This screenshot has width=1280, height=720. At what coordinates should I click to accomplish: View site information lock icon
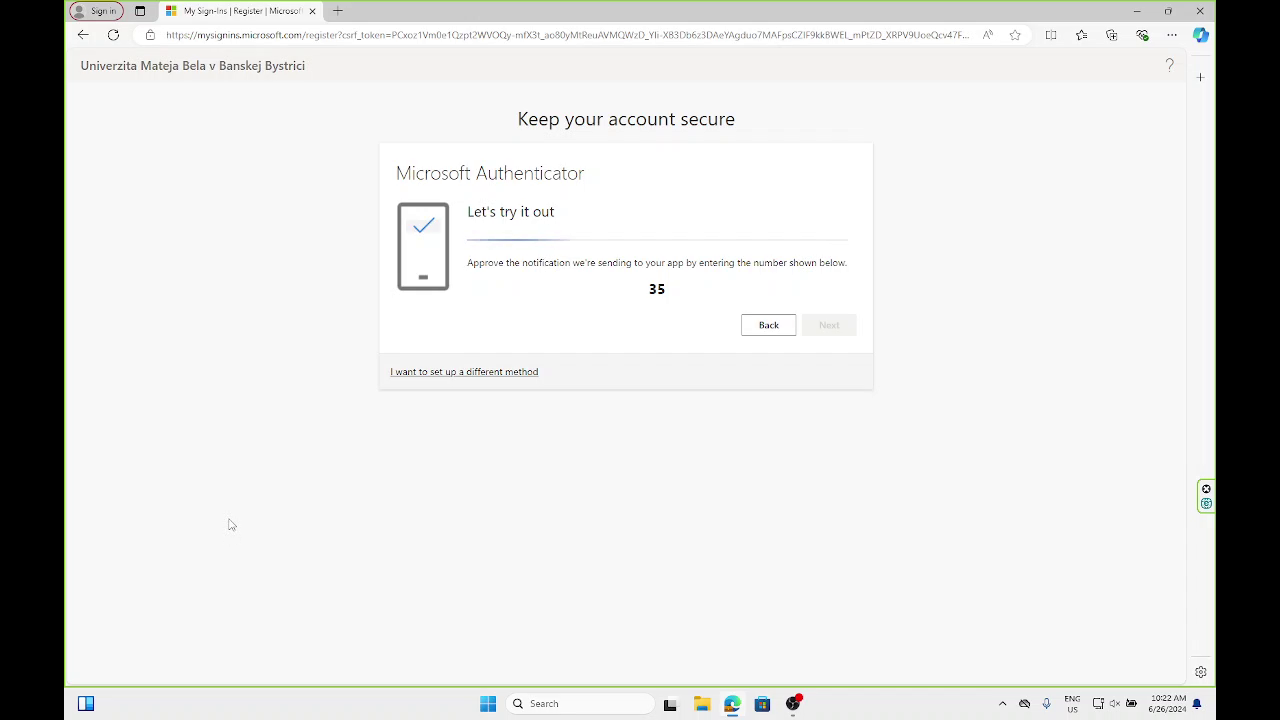pos(150,35)
